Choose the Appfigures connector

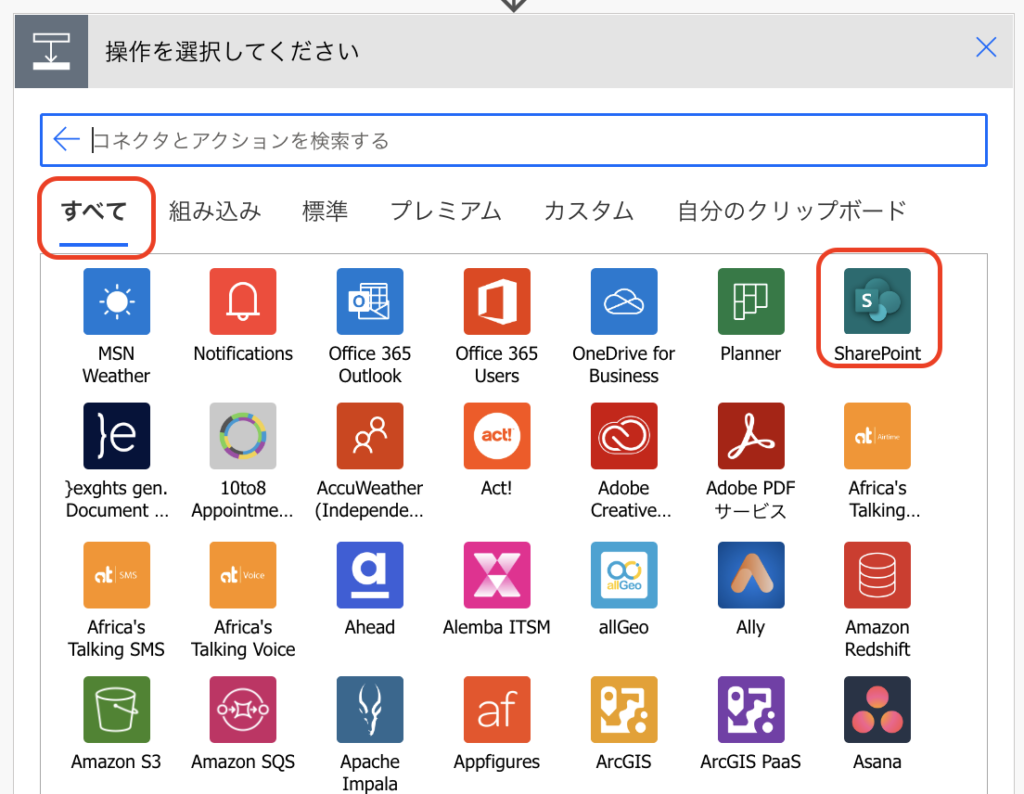[497, 709]
